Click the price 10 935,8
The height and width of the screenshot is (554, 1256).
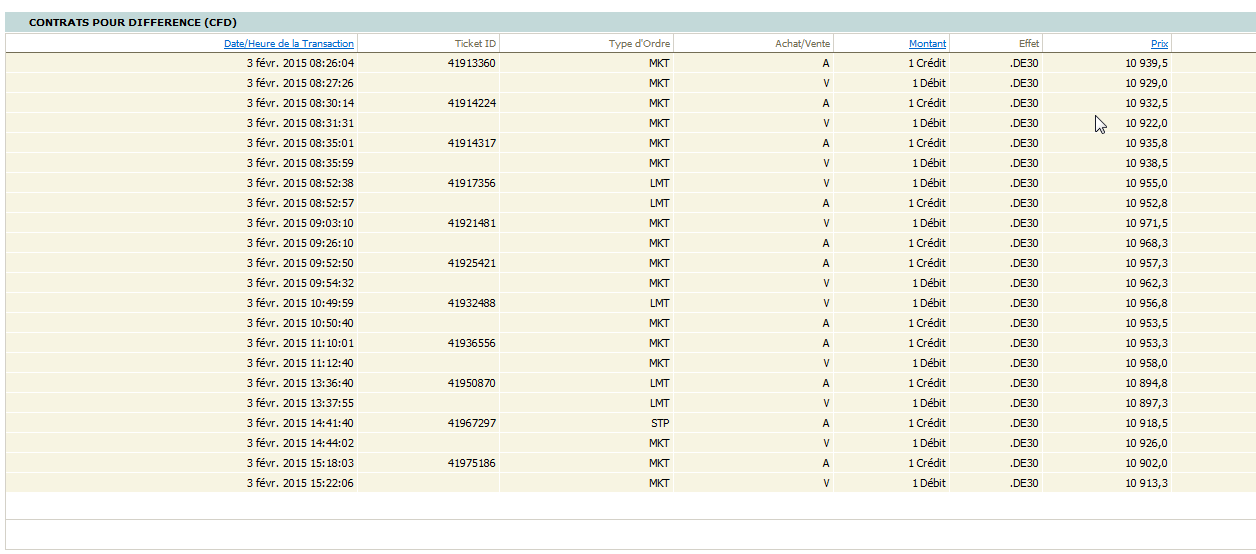(x=1146, y=143)
